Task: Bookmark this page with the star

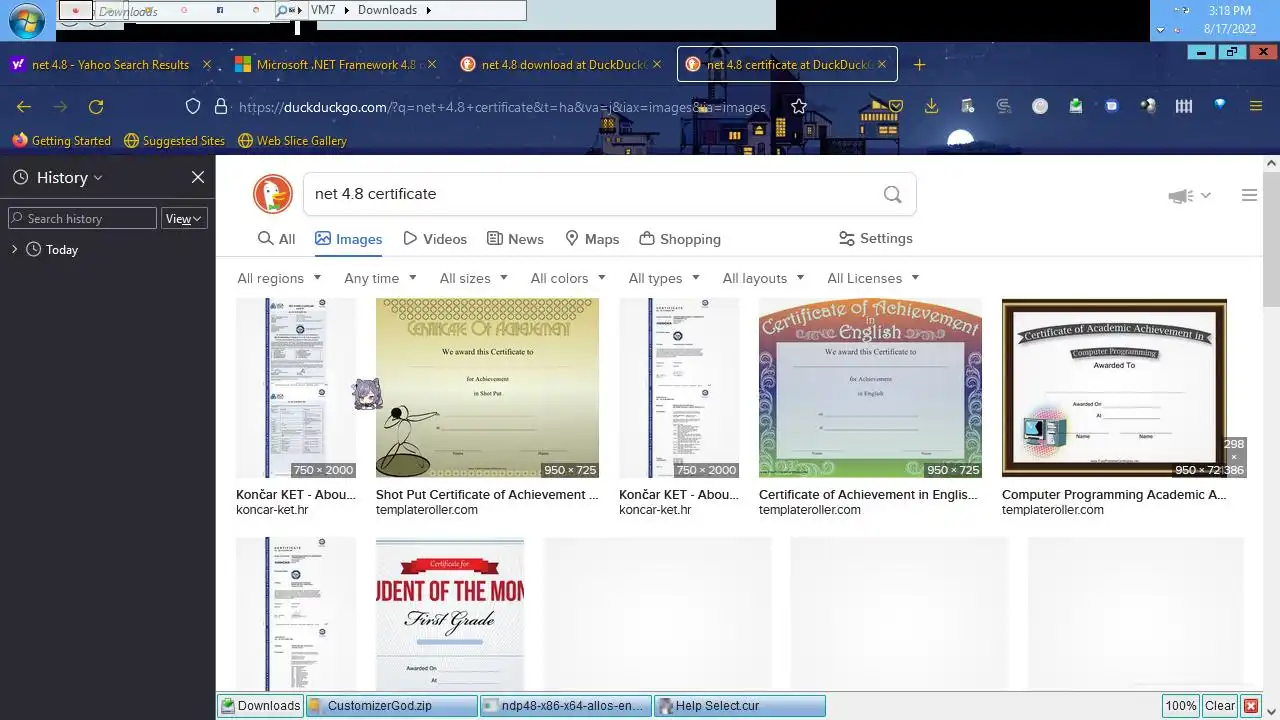Action: tap(798, 107)
